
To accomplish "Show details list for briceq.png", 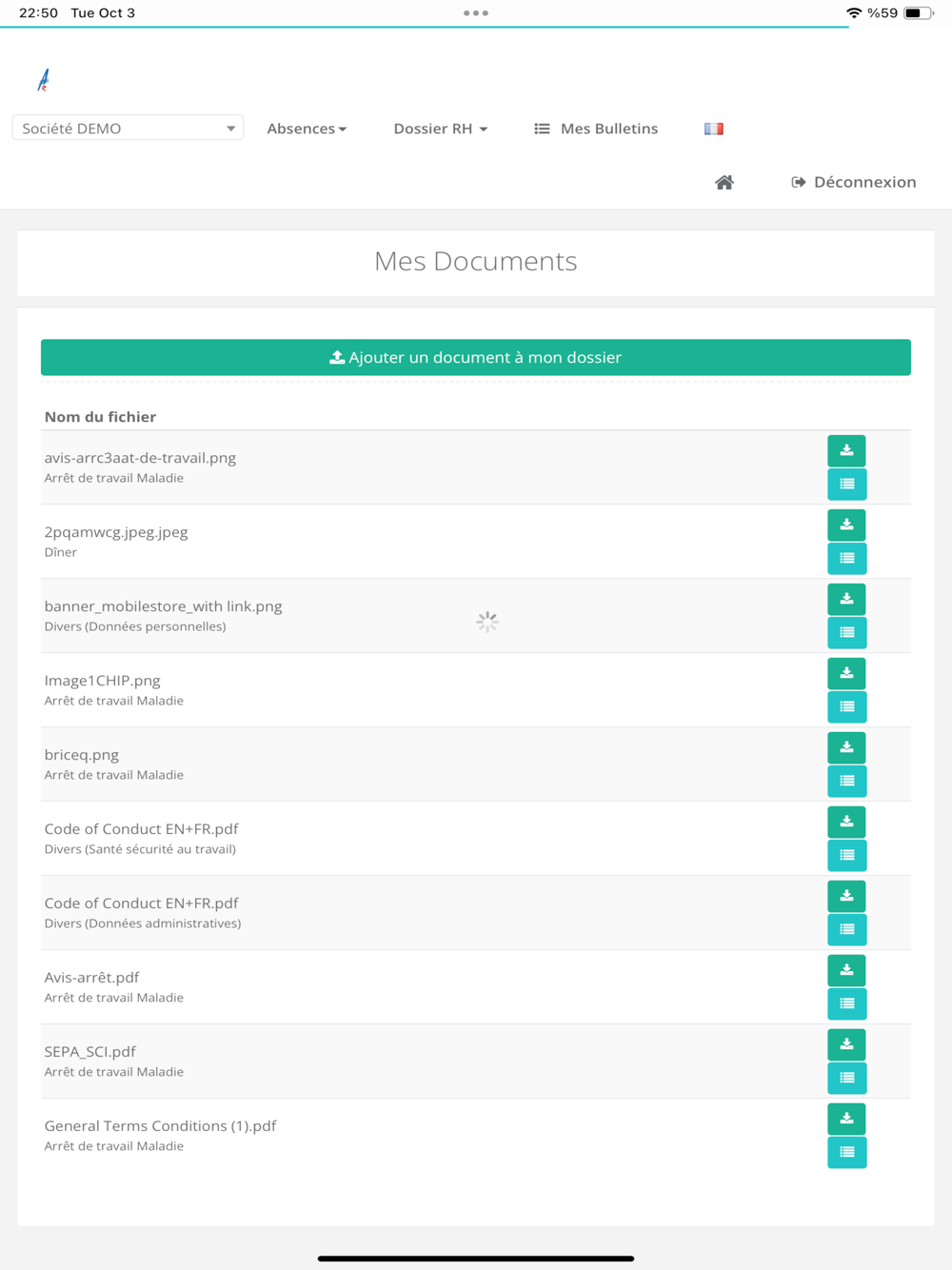I will tap(846, 781).
